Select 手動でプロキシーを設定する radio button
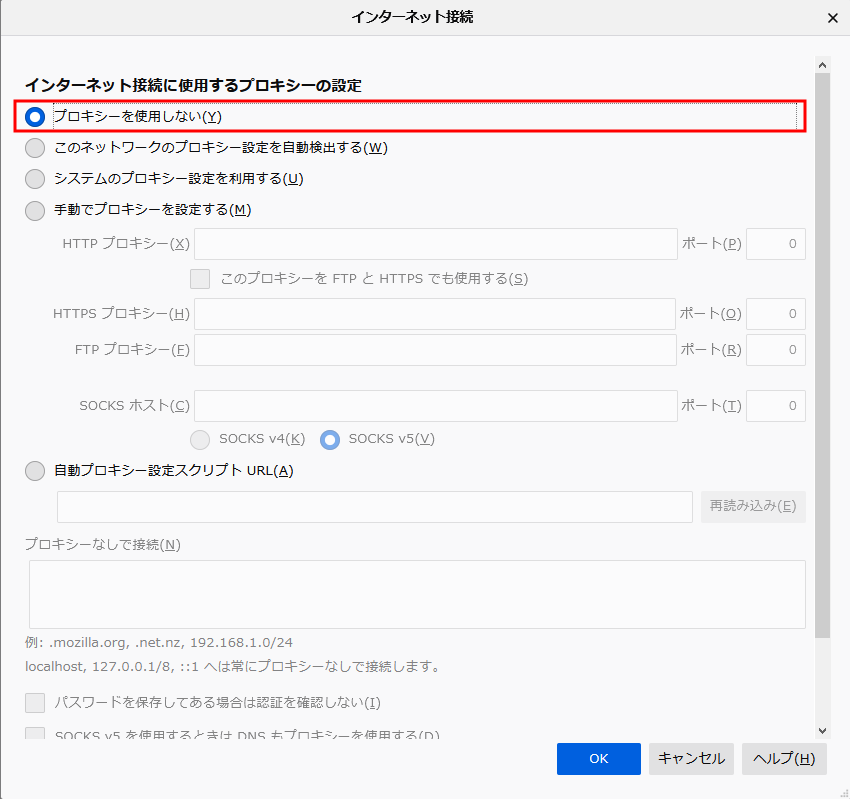850x799 pixels. coord(36,210)
